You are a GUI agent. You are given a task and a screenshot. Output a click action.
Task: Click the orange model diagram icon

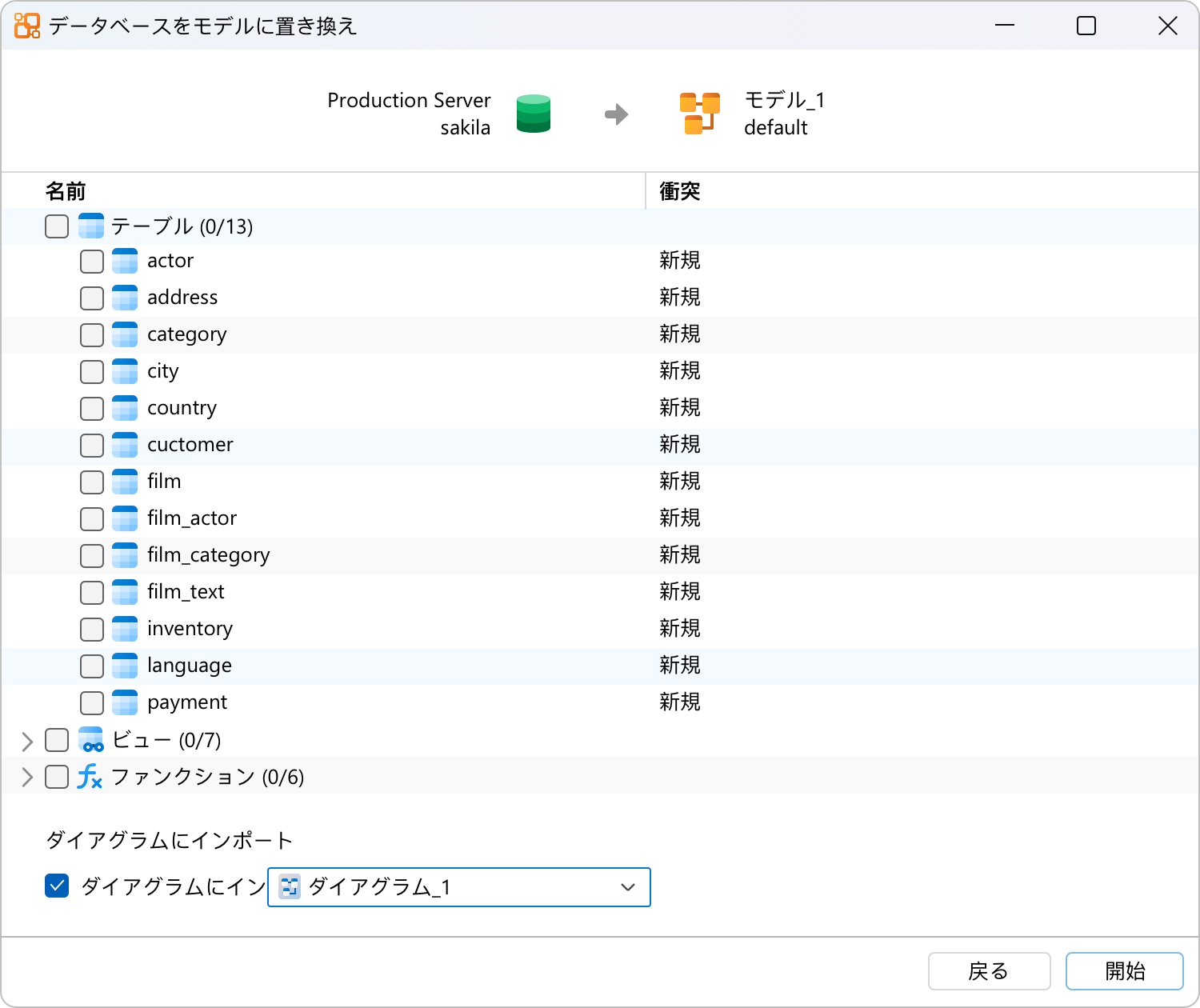pos(699,114)
